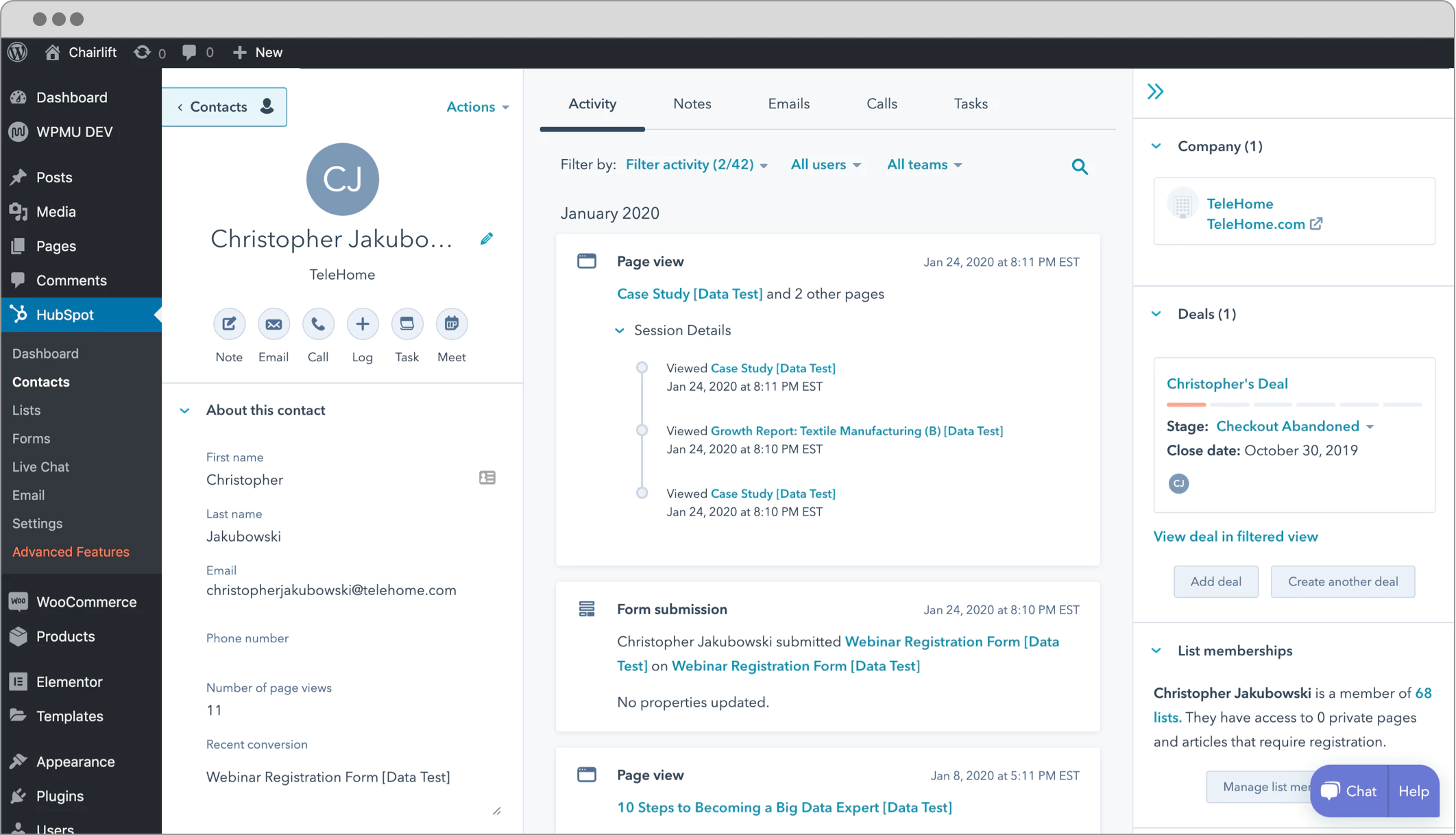
Task: Switch to the Notes tab
Action: coord(692,103)
